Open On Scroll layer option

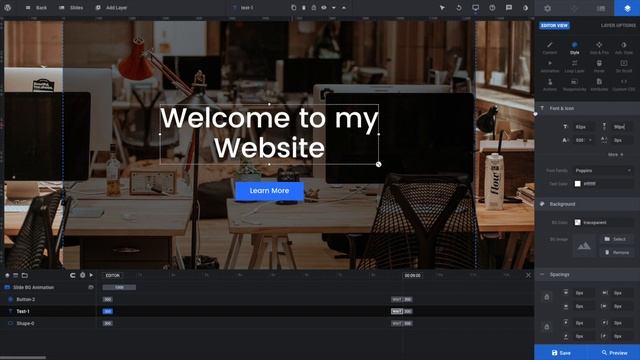point(624,66)
